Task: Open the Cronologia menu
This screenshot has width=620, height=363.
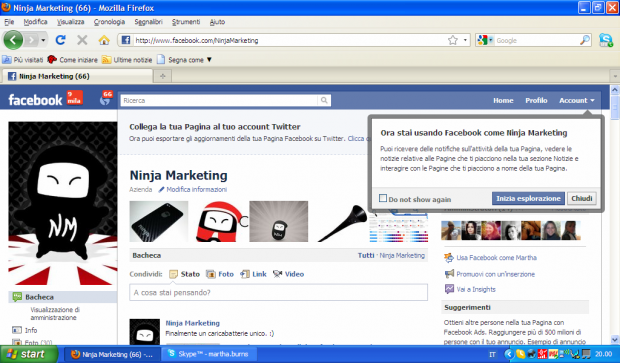Action: click(x=109, y=22)
